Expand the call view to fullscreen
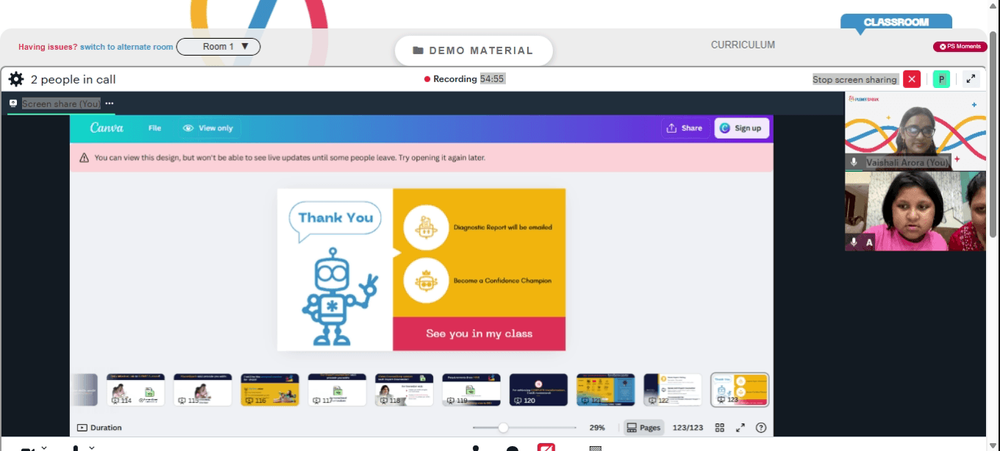1000x451 pixels. pyautogui.click(x=971, y=79)
